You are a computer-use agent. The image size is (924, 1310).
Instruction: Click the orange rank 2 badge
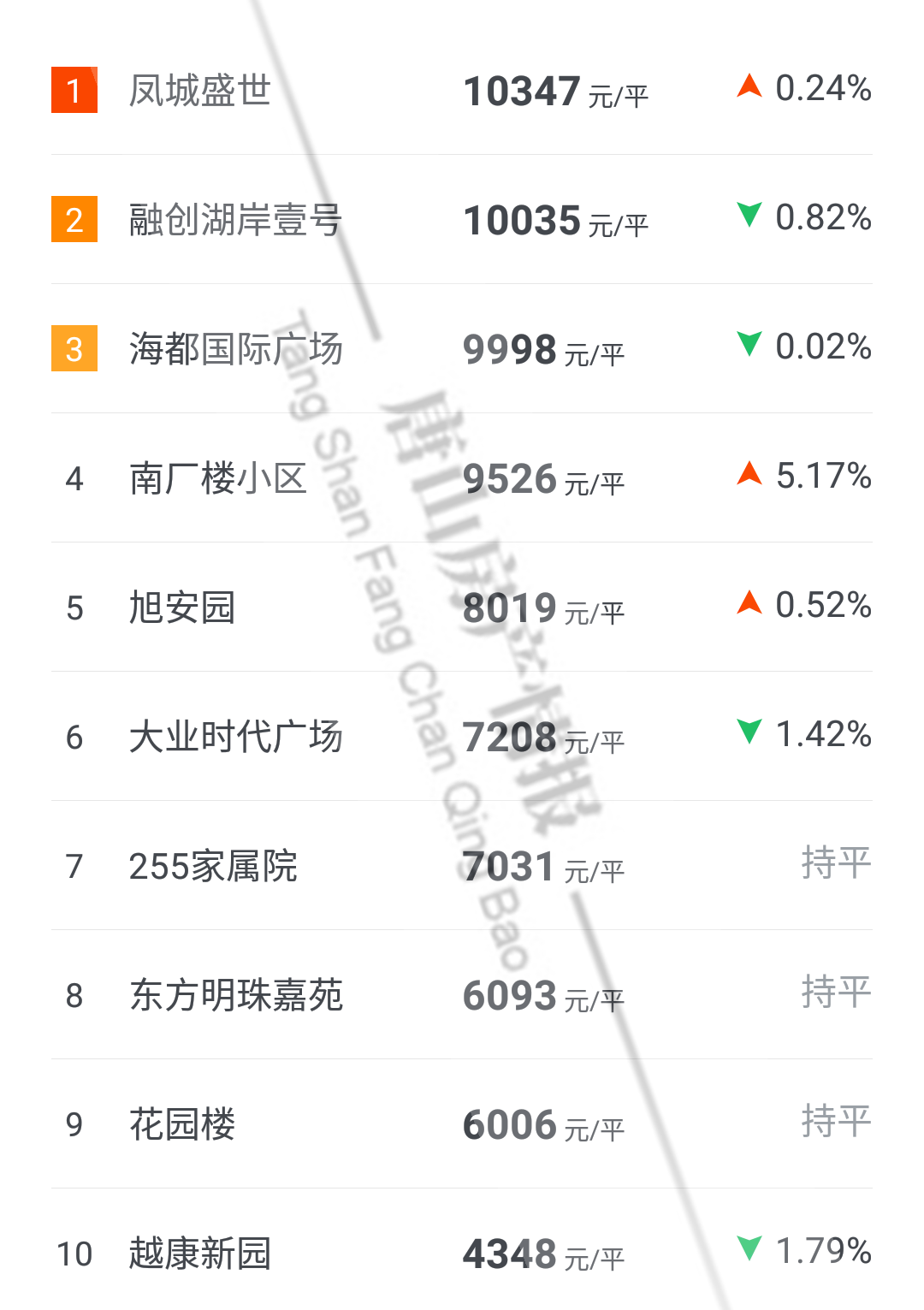pyautogui.click(x=74, y=220)
